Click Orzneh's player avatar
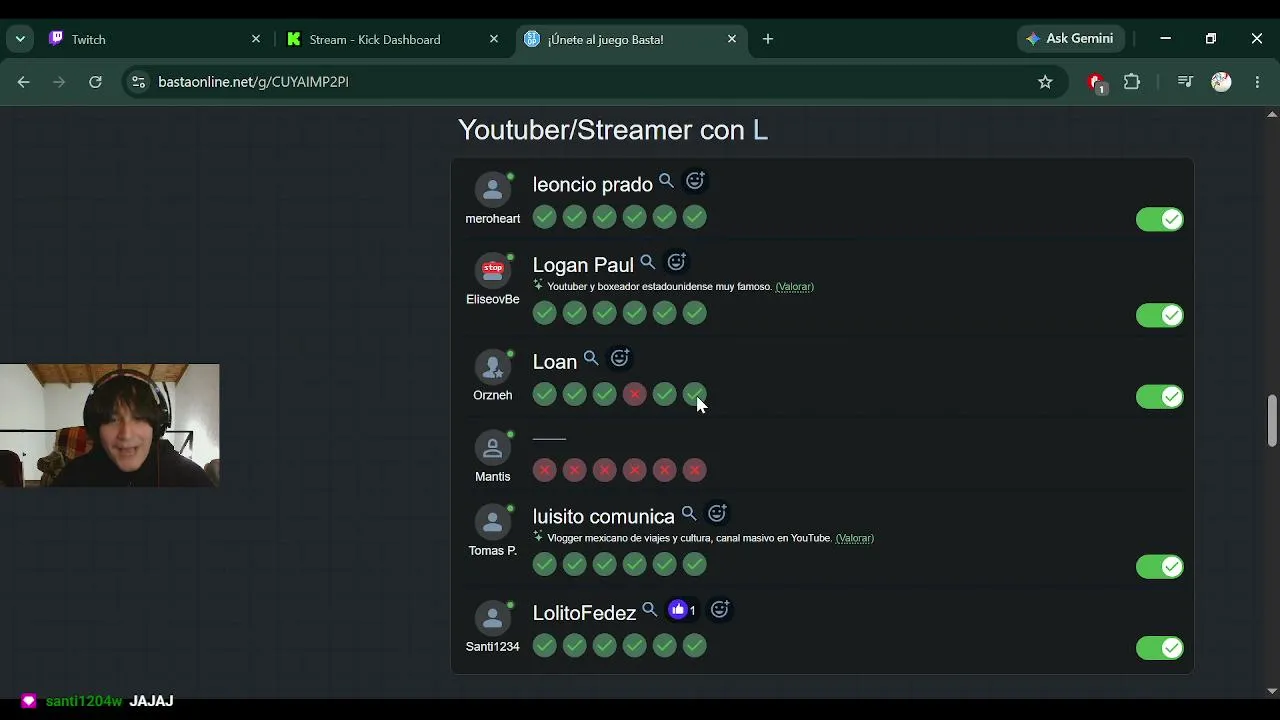The width and height of the screenshot is (1280, 720). (492, 367)
